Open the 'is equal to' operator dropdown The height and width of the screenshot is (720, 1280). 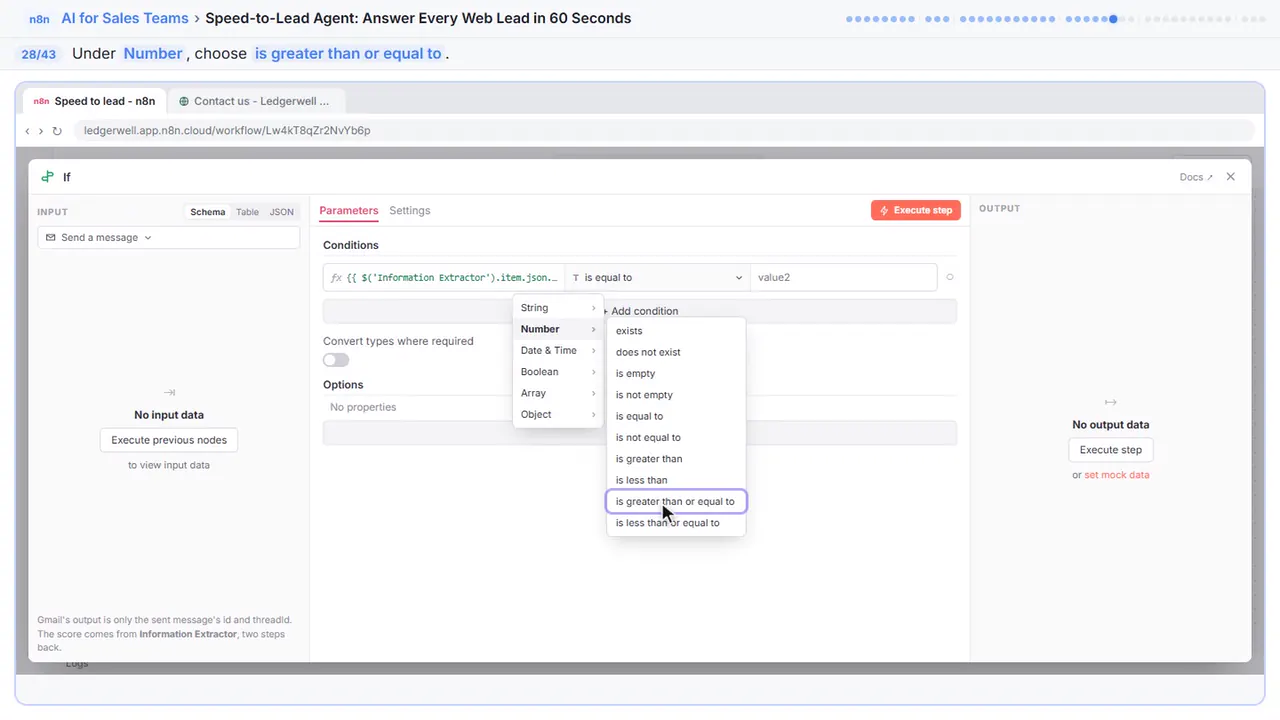click(x=658, y=277)
